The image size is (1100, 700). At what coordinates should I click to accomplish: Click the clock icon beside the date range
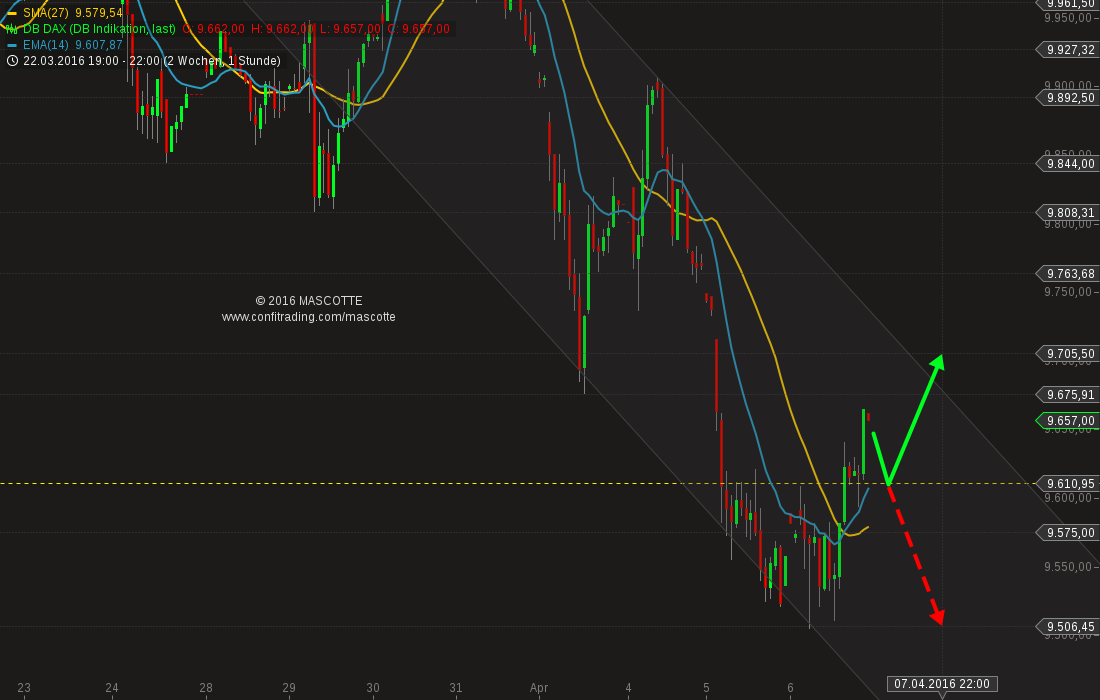pos(12,61)
